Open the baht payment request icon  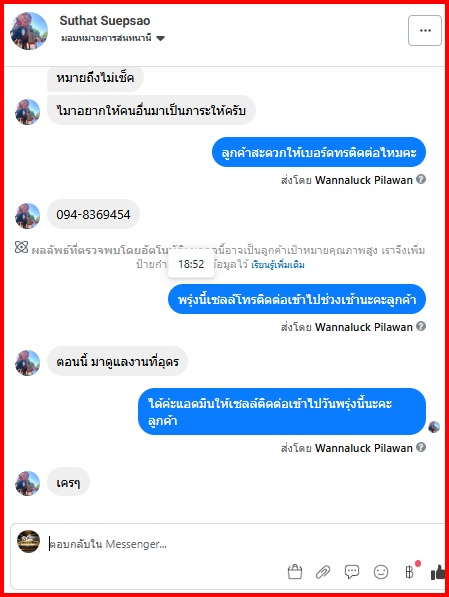(x=409, y=571)
